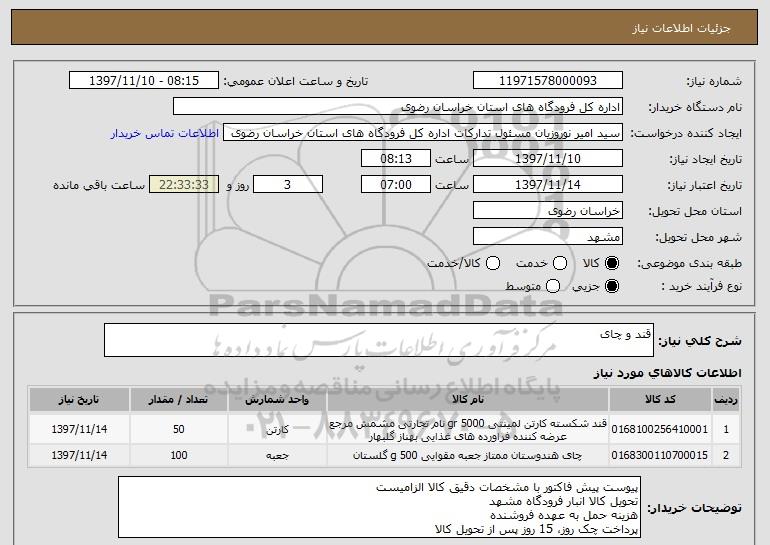Image resolution: width=770 pixels, height=545 pixels.
Task: Click the need date in the کارتن row
Action: (79, 429)
